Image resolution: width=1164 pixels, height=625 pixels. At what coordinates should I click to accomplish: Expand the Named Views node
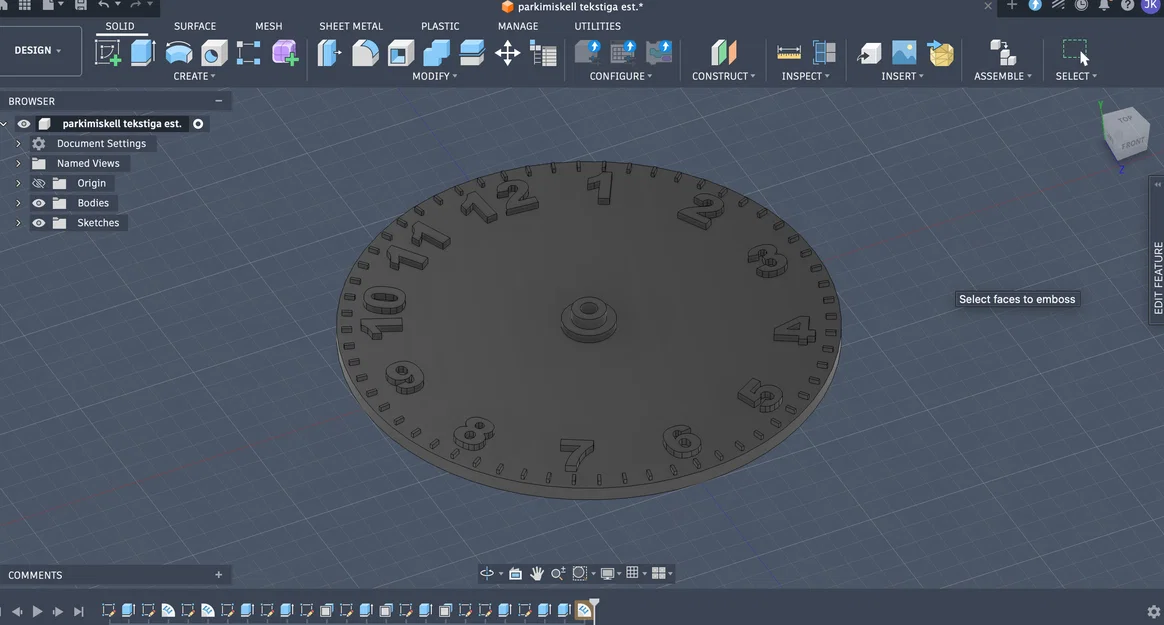(19, 163)
